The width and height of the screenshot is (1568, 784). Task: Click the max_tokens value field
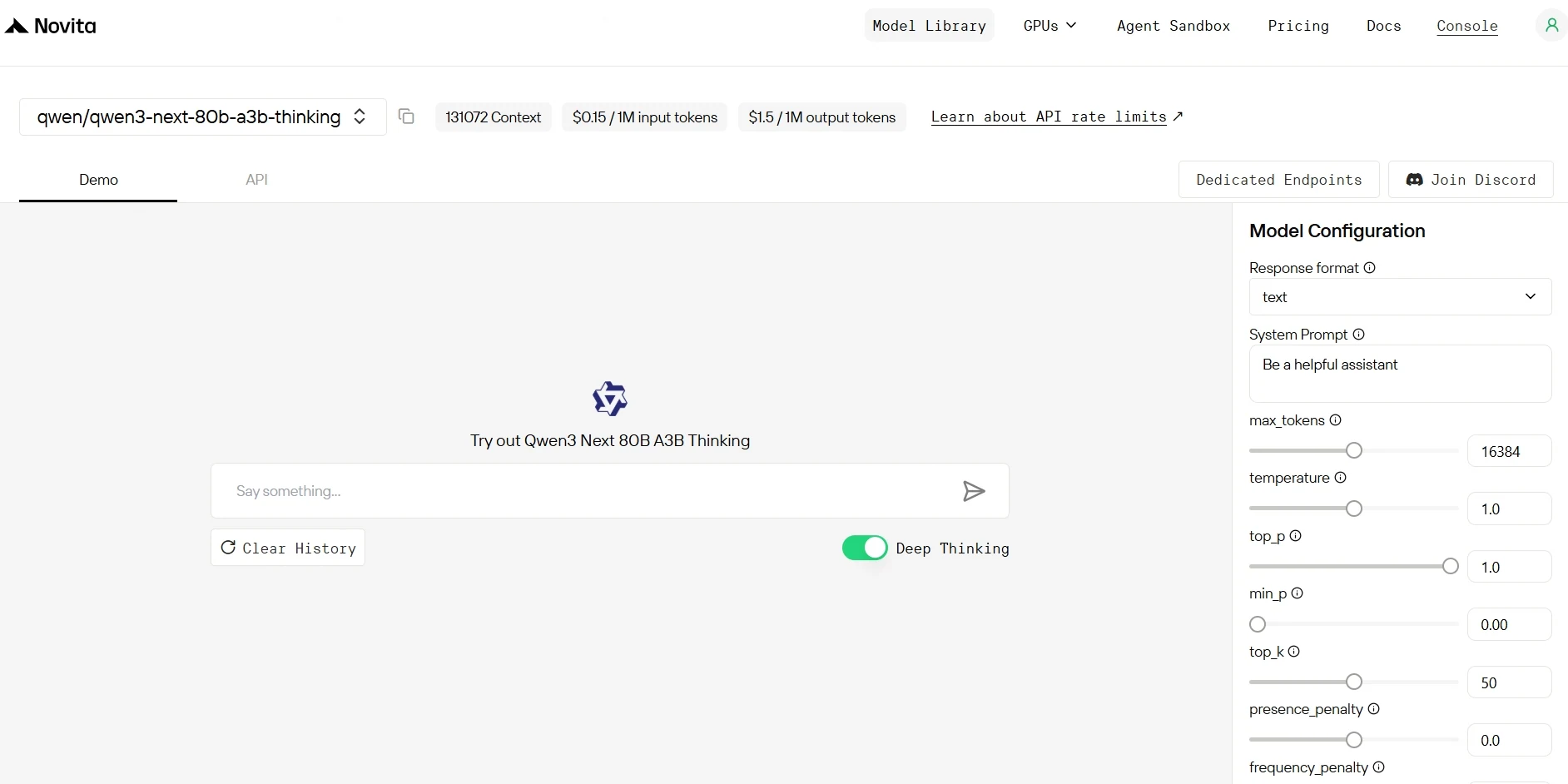(x=1509, y=451)
